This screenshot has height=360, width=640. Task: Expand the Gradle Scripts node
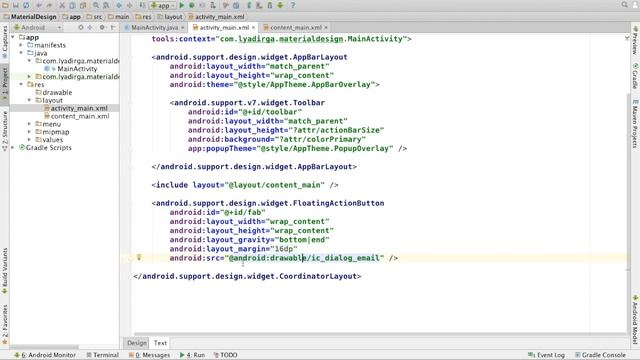click(x=13, y=148)
